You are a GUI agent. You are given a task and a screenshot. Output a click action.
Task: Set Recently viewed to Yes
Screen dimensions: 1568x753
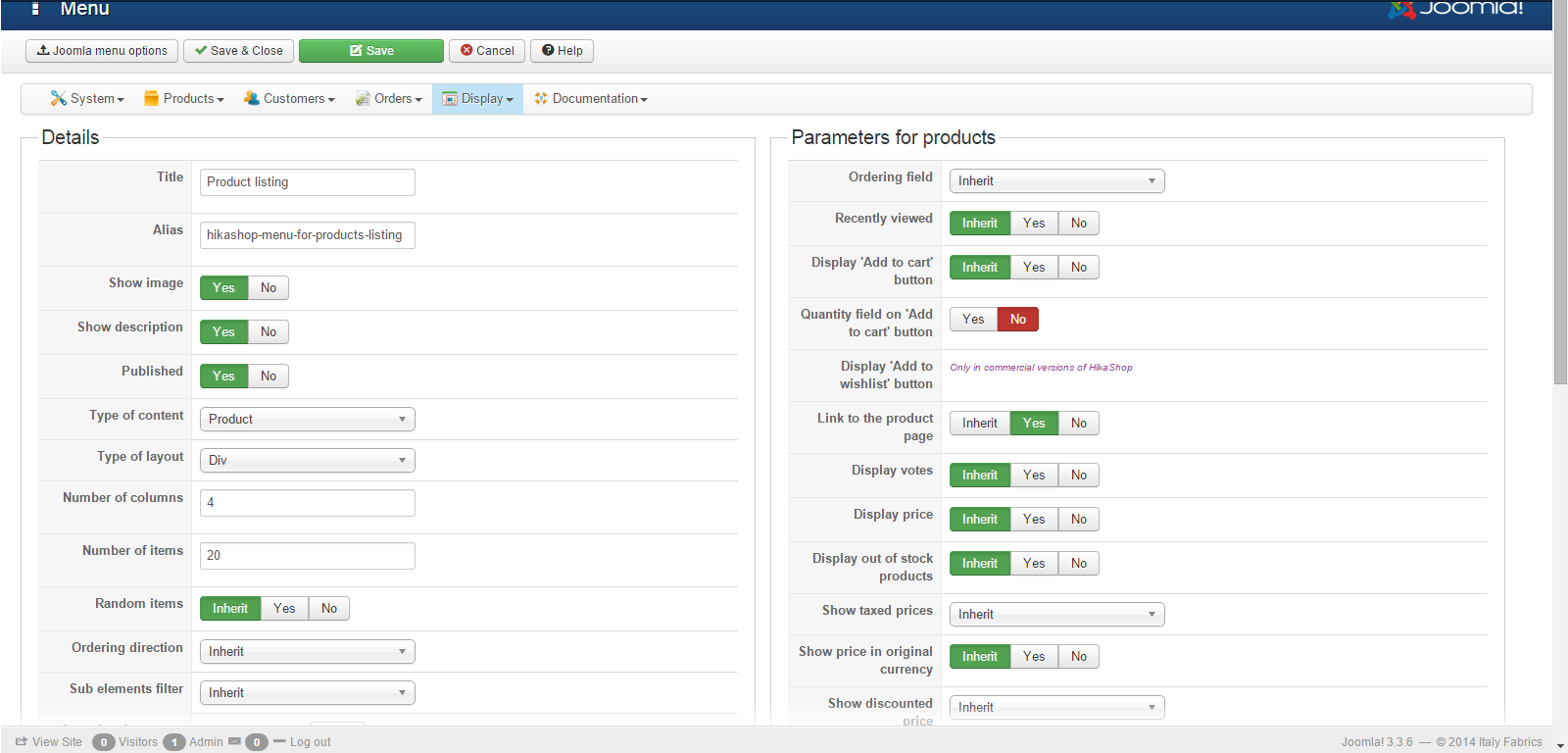[1034, 224]
